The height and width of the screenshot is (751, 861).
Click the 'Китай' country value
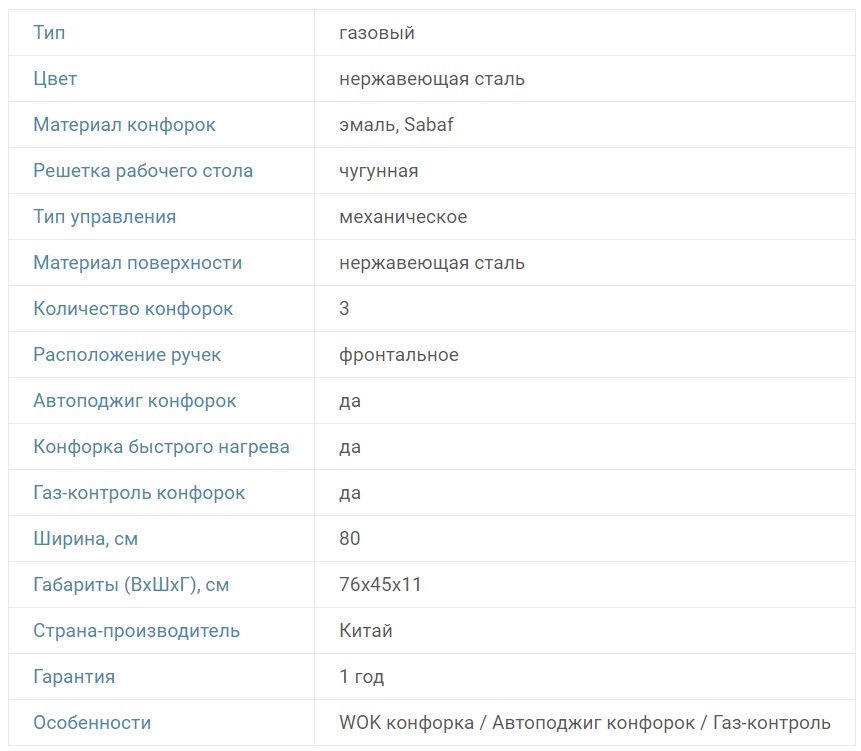tap(366, 631)
